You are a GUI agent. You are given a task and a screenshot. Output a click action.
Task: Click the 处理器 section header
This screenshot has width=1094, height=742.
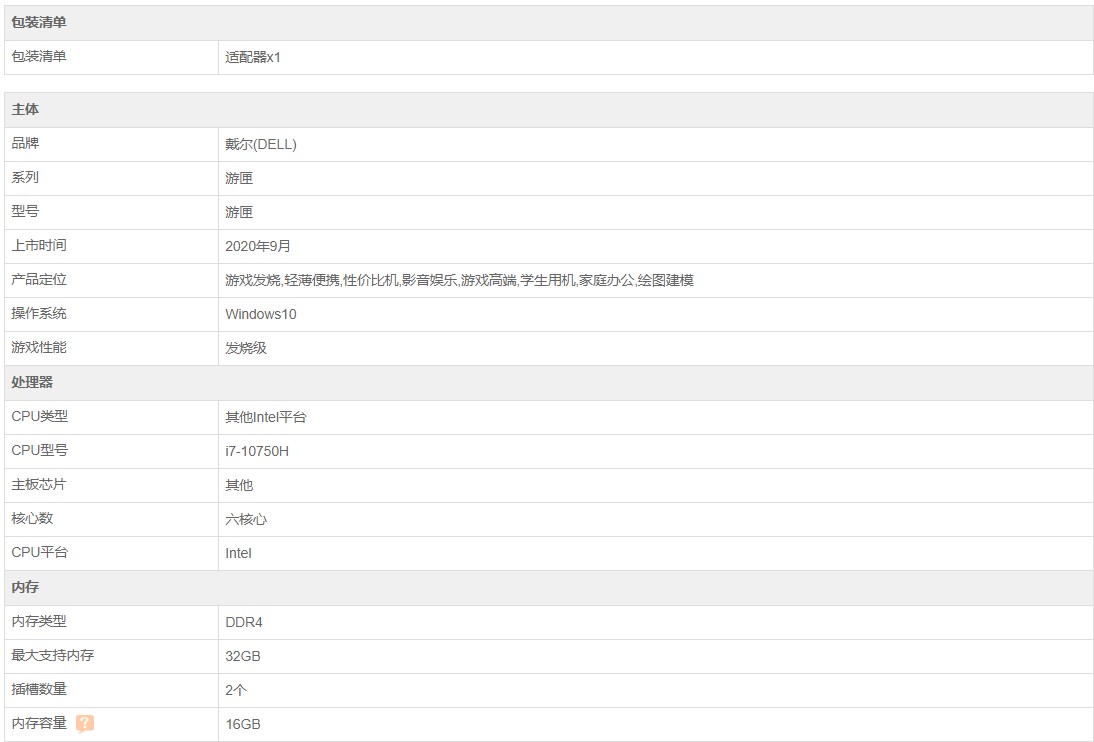32,382
